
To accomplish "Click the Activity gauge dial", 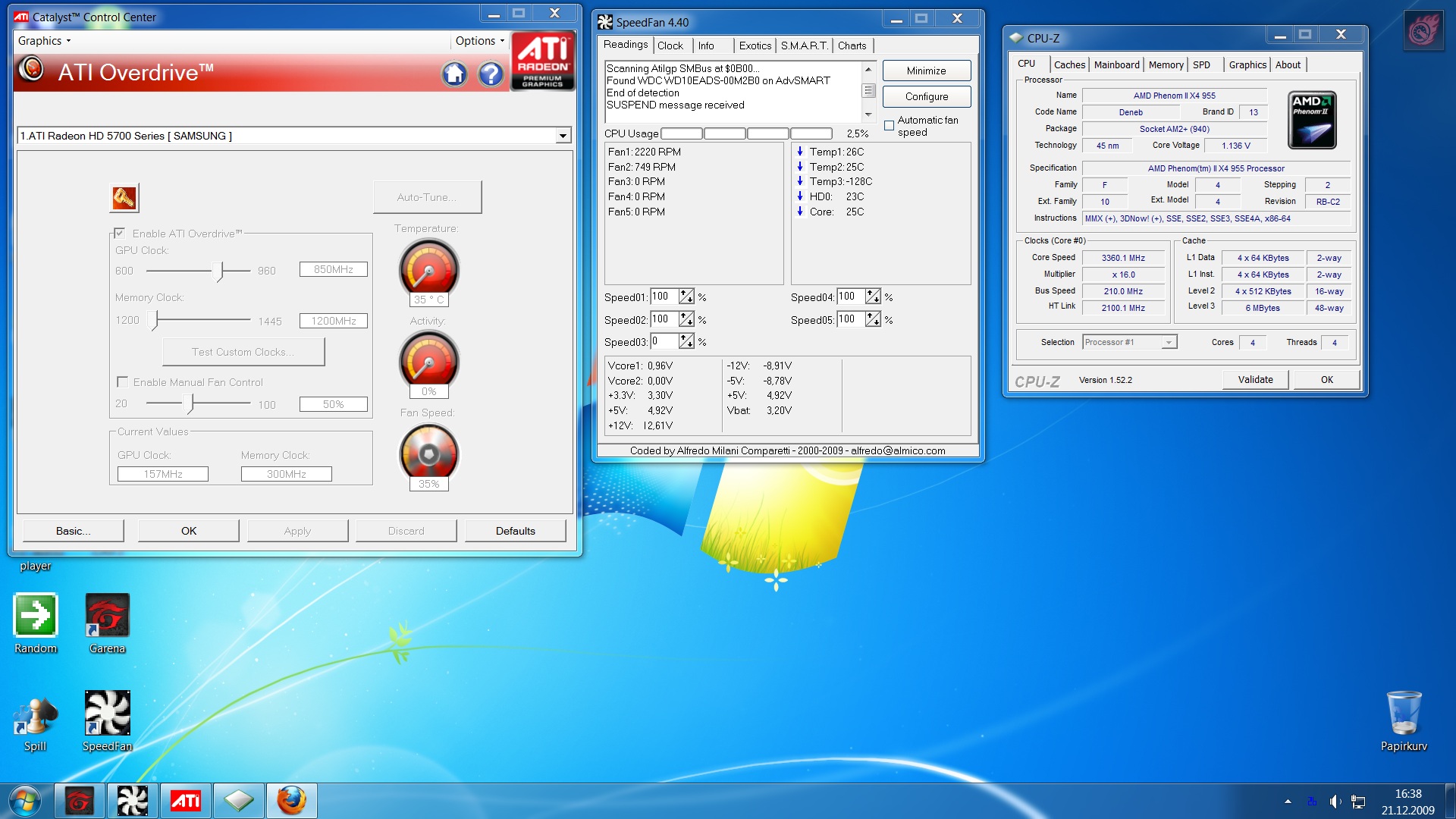I will 428,360.
